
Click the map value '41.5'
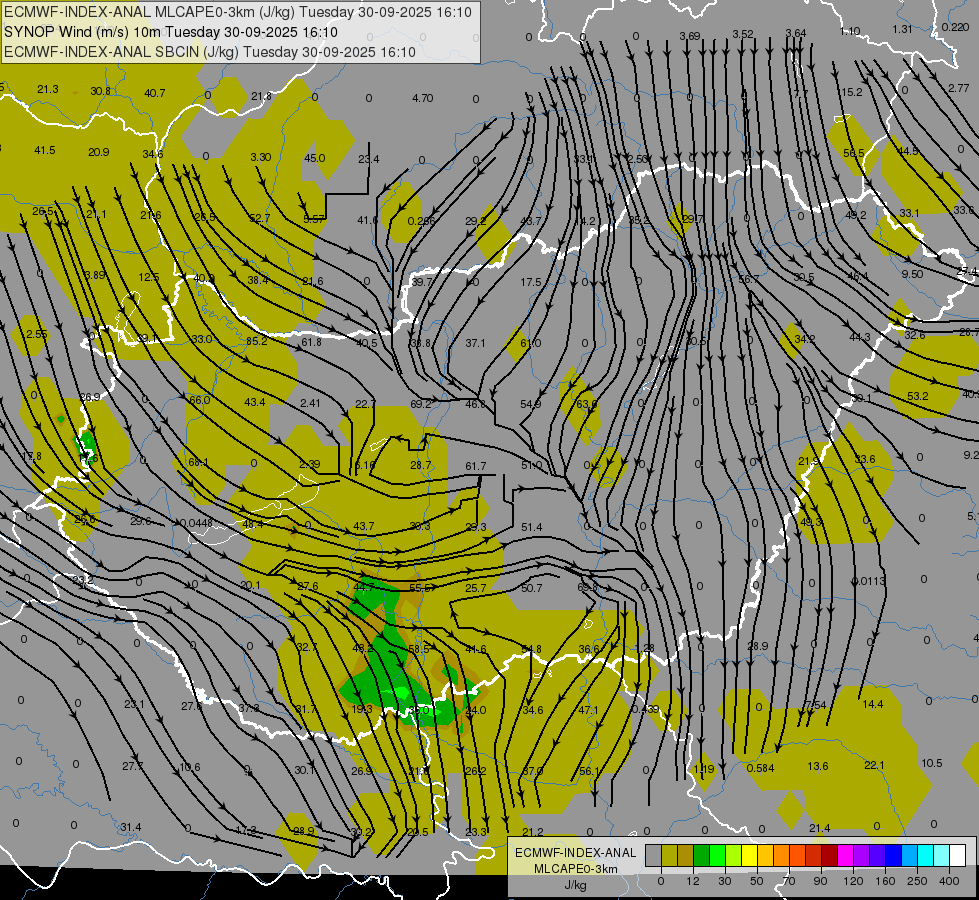pyautogui.click(x=44, y=151)
